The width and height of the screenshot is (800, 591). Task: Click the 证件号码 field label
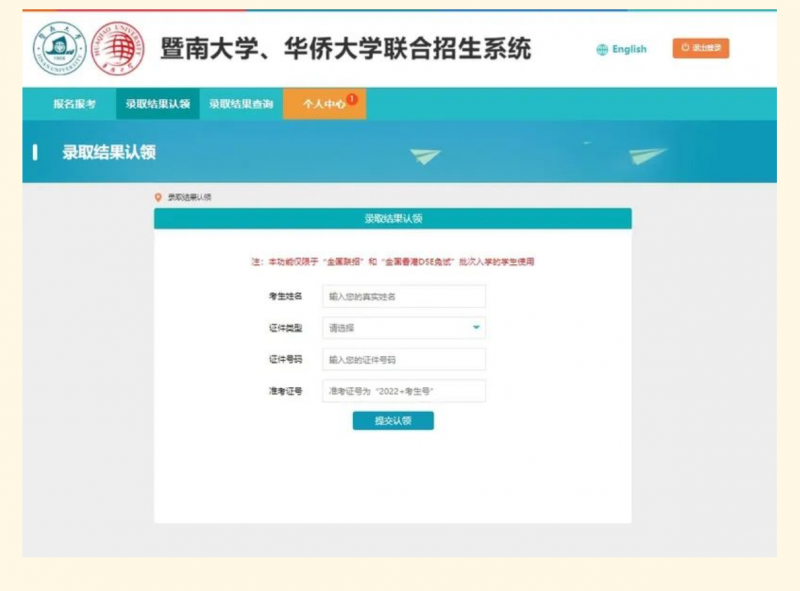[x=285, y=360]
